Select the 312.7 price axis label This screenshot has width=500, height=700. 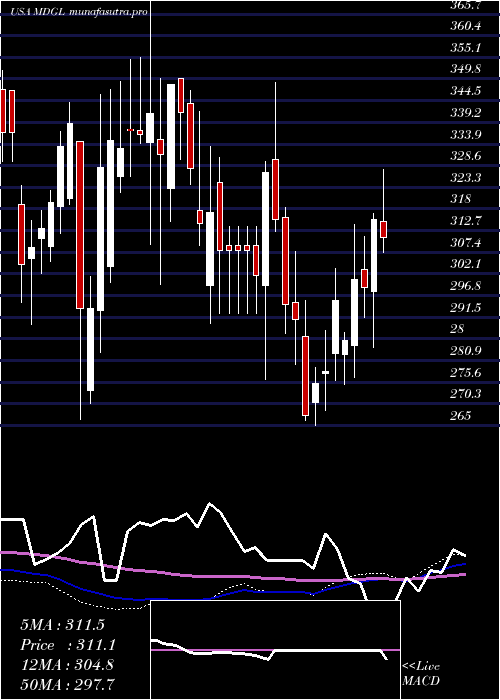(x=466, y=221)
